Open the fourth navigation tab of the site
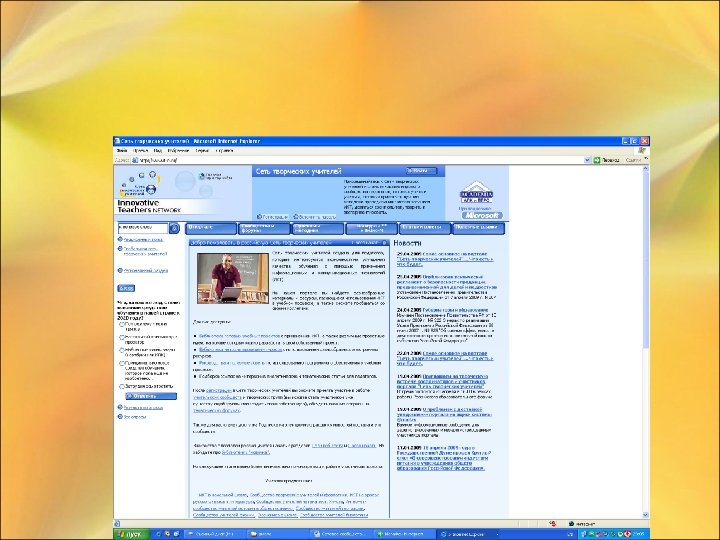 pyautogui.click(x=371, y=228)
